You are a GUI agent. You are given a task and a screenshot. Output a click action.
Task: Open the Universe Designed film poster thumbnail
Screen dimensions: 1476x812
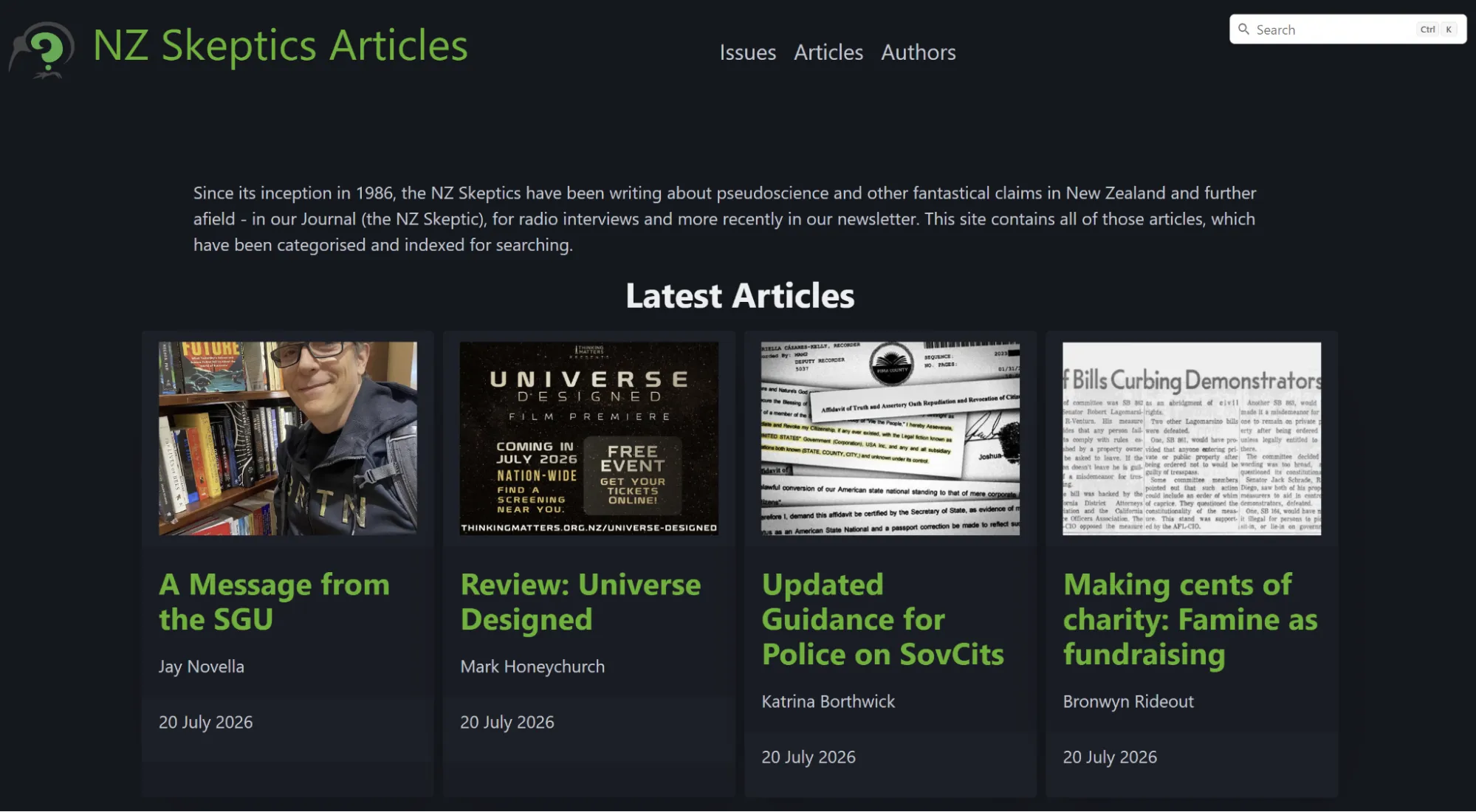point(588,438)
